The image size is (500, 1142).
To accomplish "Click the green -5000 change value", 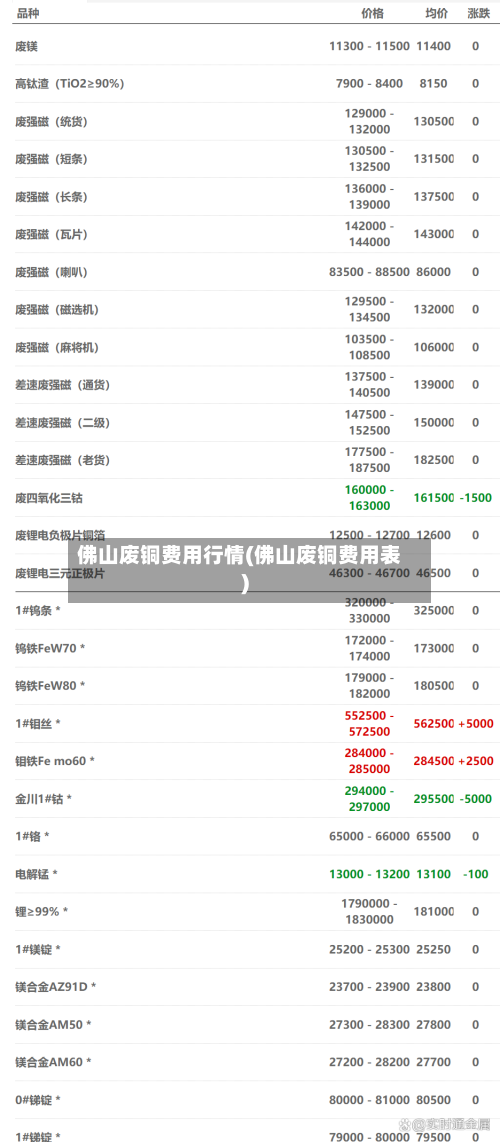I will tap(475, 799).
